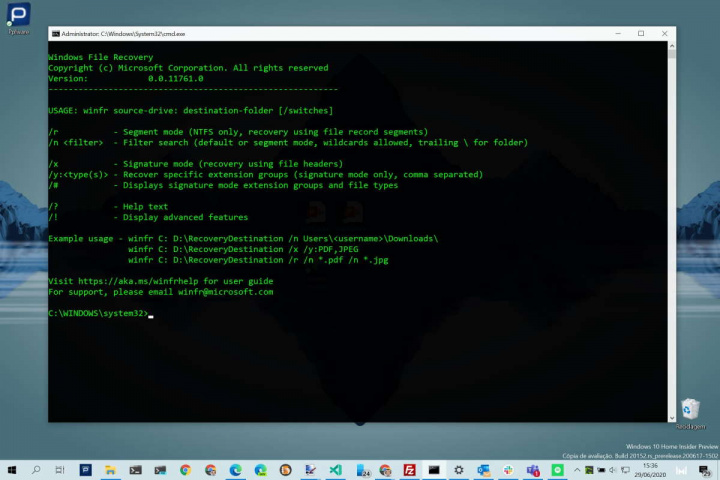Expand hidden system tray icons chevron
The image size is (720, 480).
[578, 470]
